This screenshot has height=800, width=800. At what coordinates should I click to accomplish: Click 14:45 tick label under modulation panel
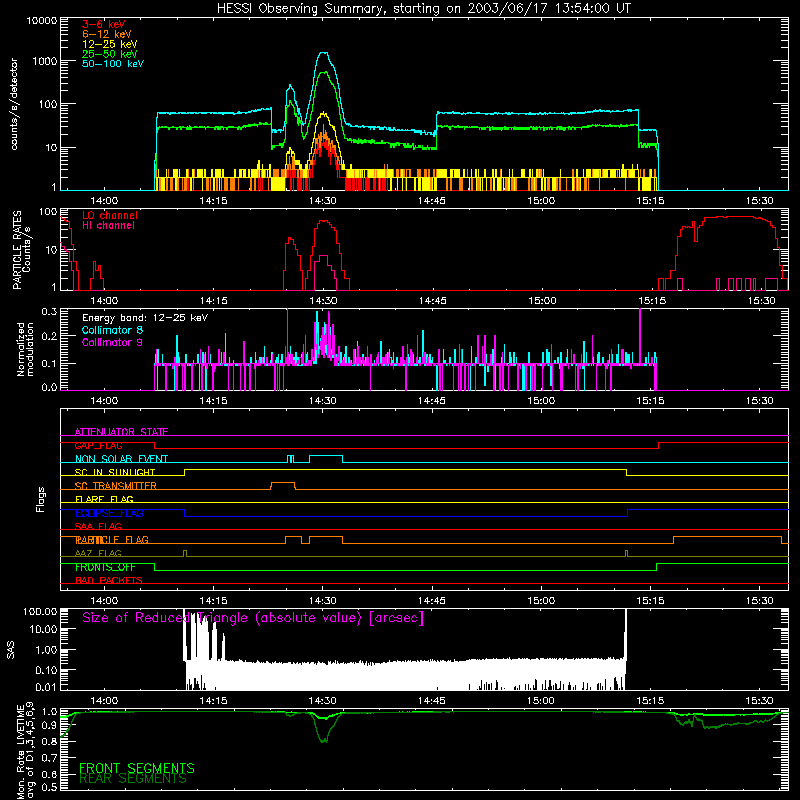pos(432,401)
